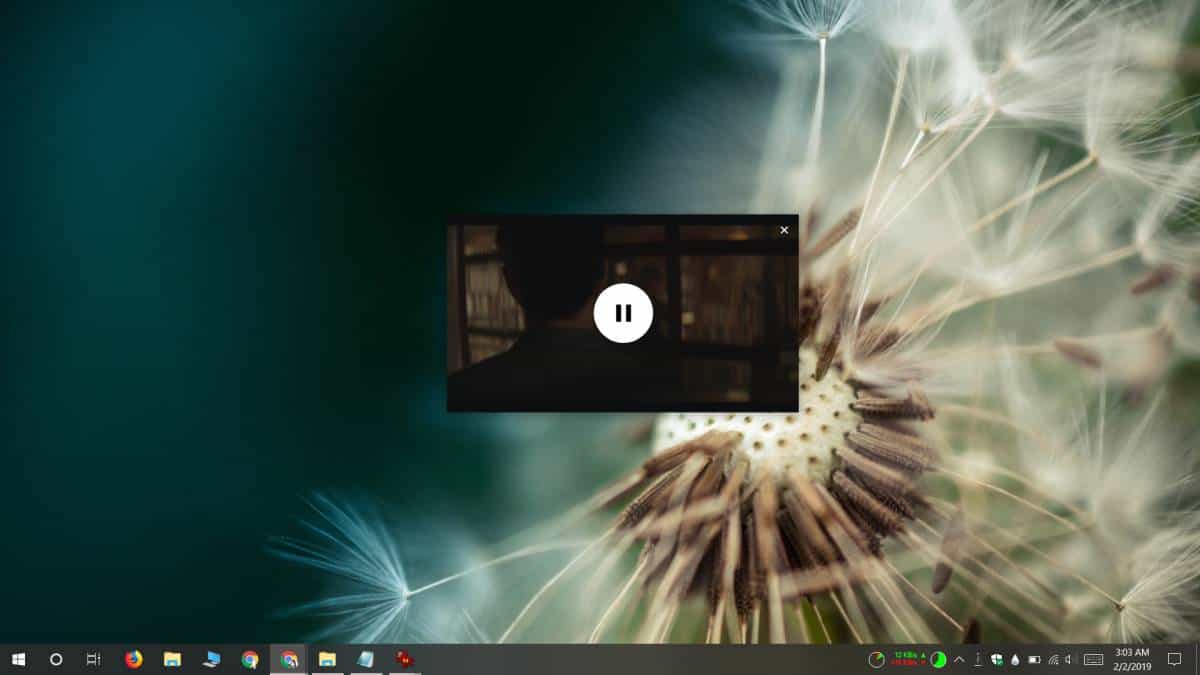The width and height of the screenshot is (1200, 675).
Task: Close the picture-in-picture video window
Action: point(784,230)
